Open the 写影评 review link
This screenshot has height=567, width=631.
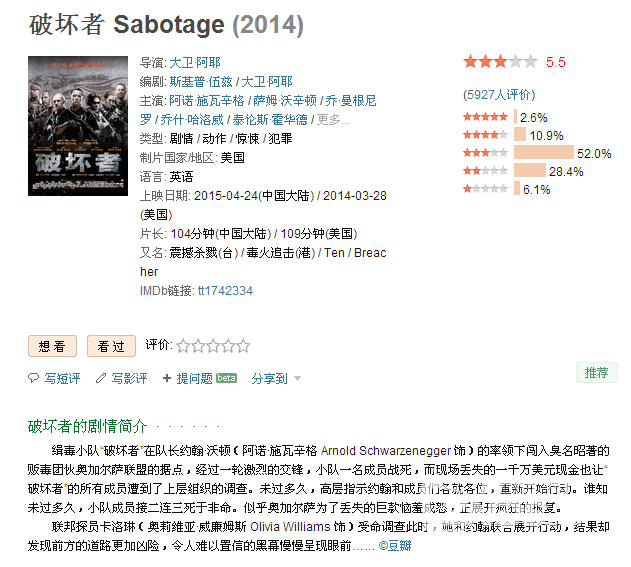click(x=129, y=378)
